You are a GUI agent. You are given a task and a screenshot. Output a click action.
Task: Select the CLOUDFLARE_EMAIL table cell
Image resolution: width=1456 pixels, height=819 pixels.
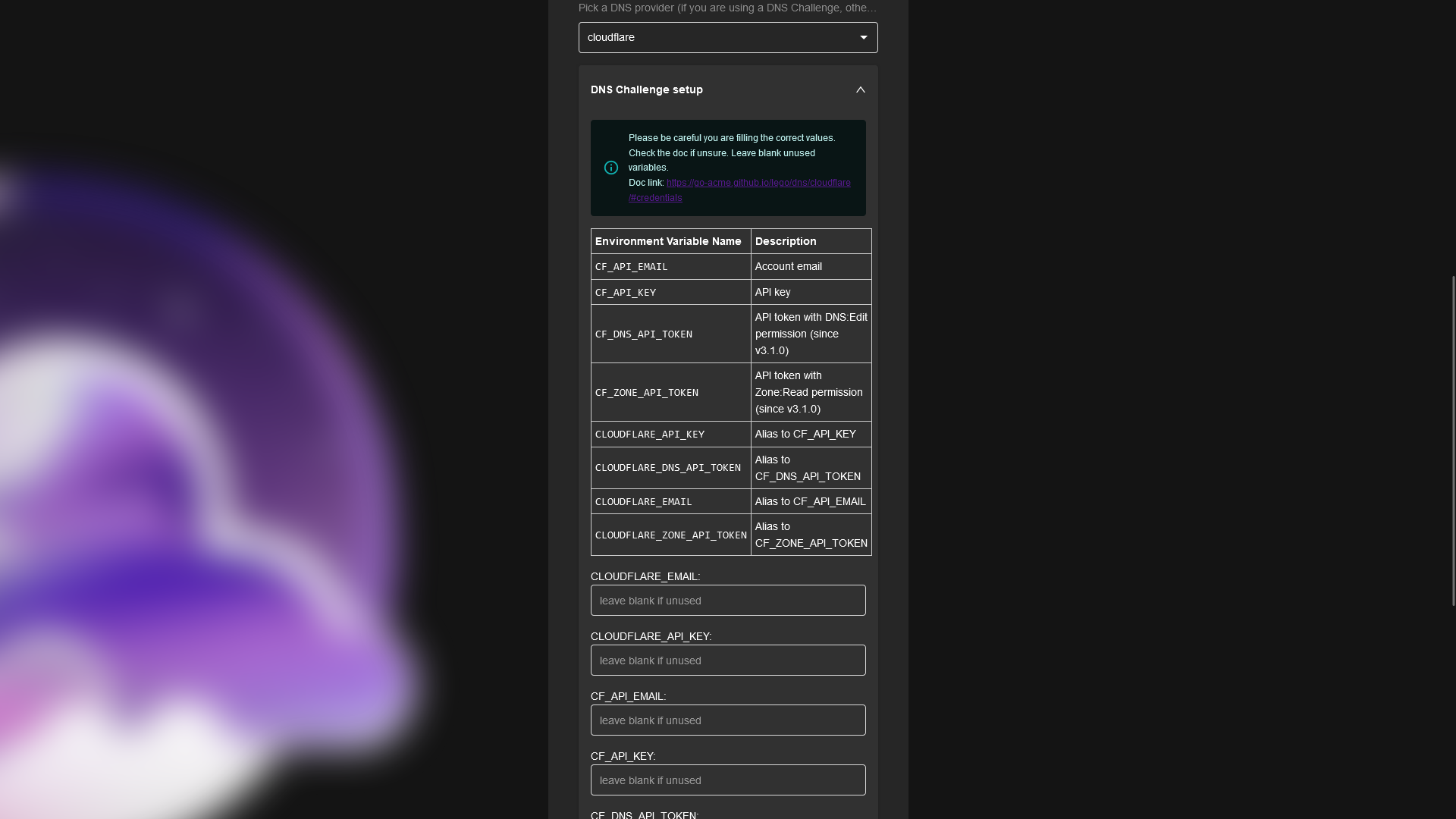(671, 501)
